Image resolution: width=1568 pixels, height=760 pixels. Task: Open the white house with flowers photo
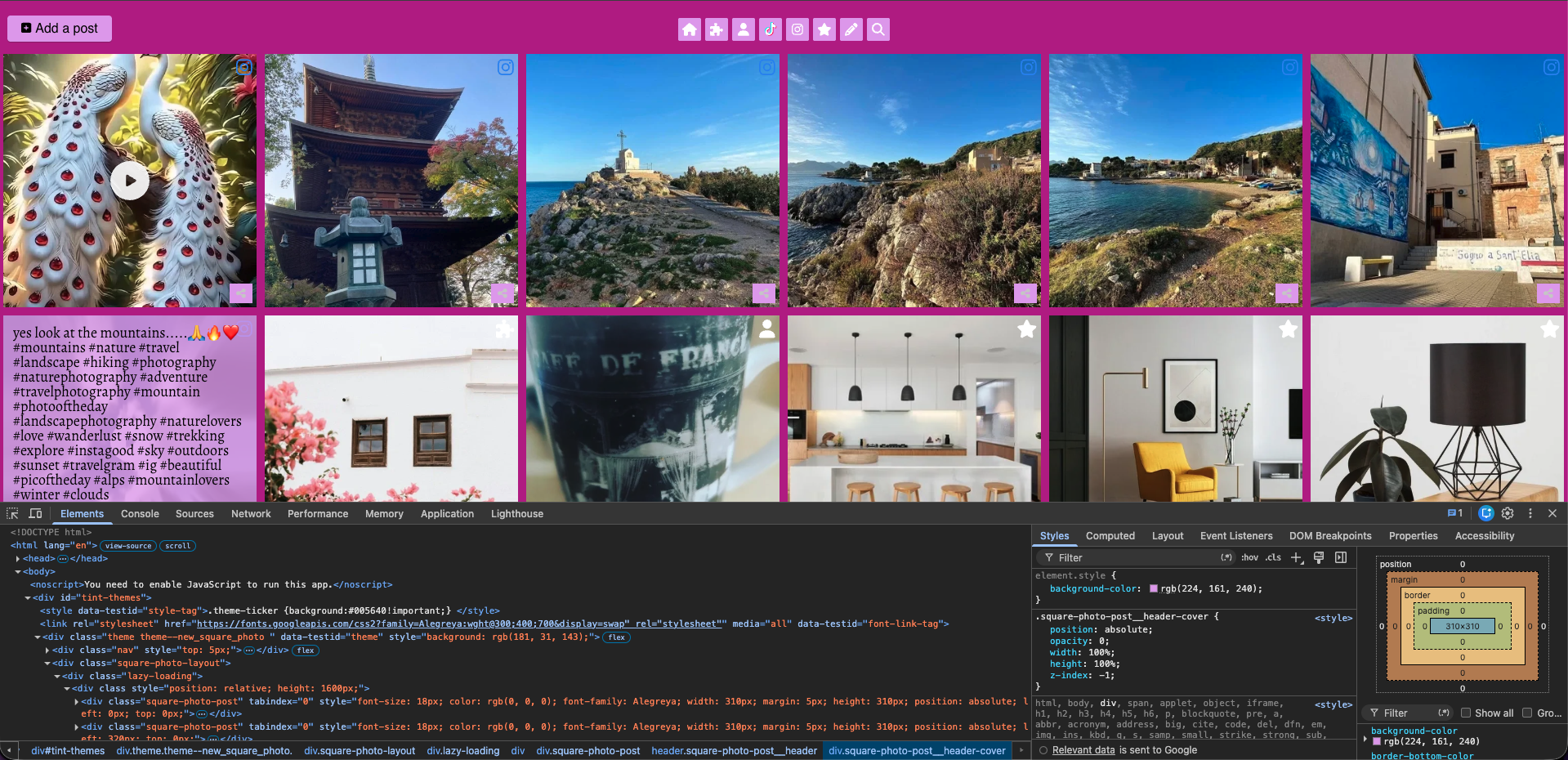tap(391, 409)
